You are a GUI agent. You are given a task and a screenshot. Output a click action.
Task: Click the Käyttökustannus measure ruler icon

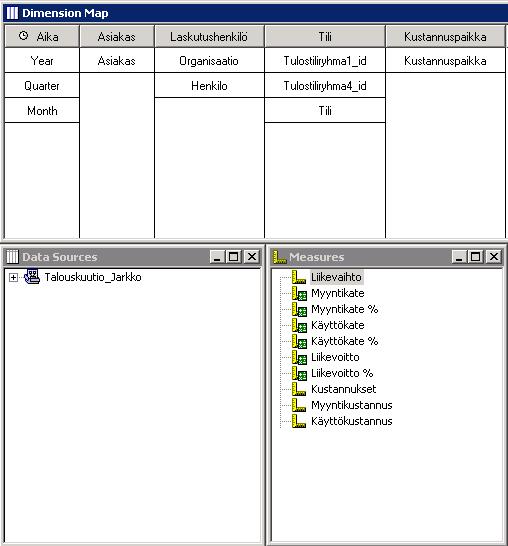pyautogui.click(x=299, y=421)
